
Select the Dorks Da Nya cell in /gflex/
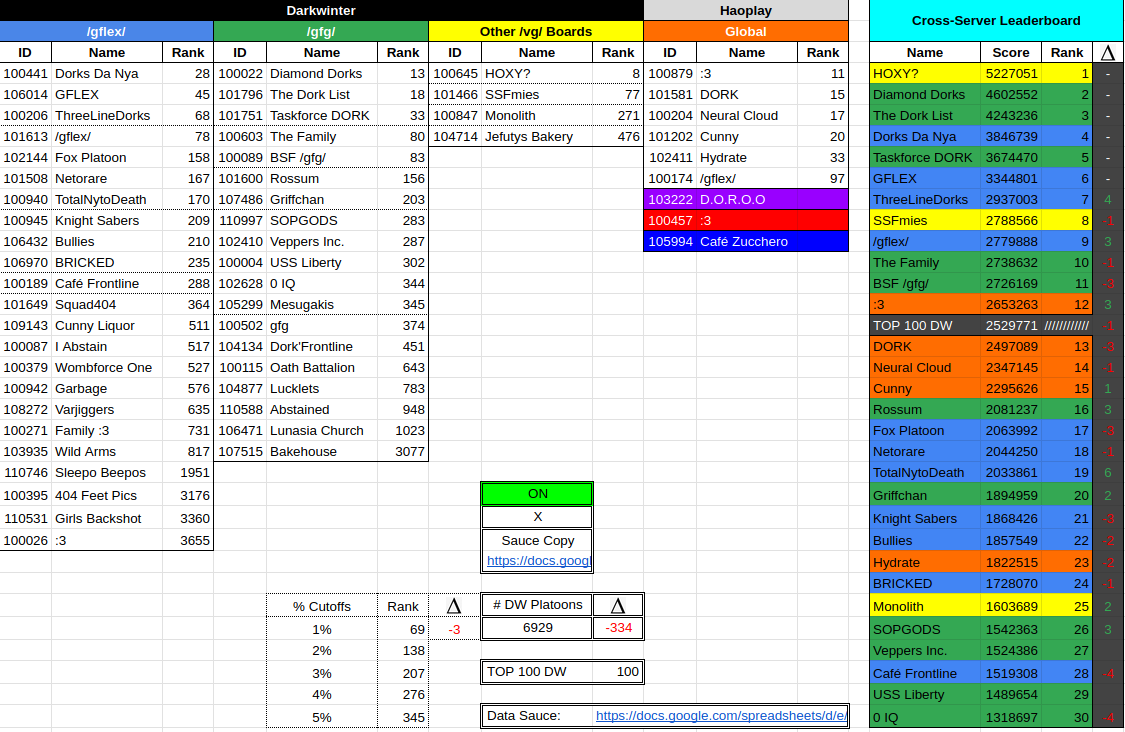[107, 73]
